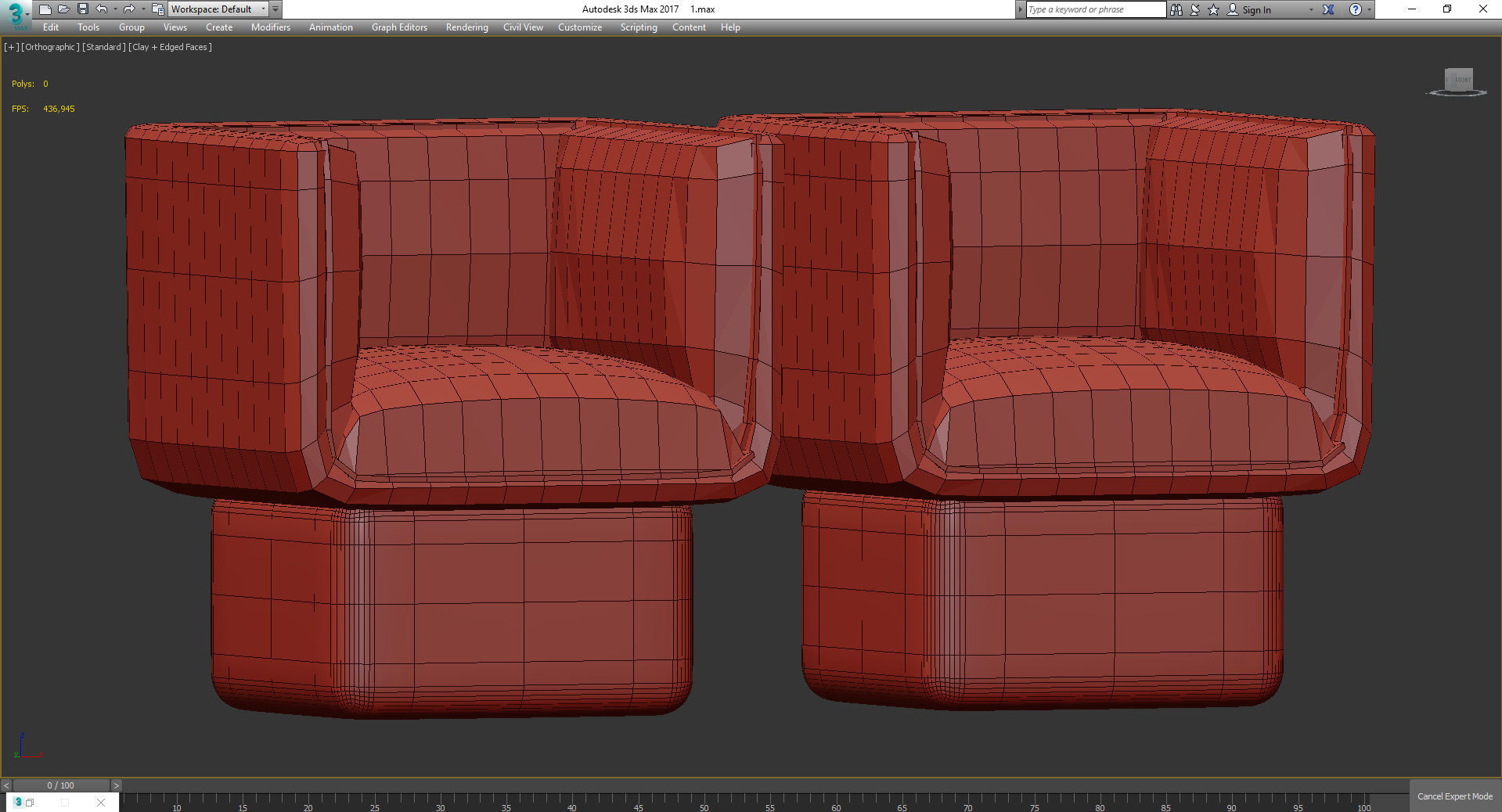Minimize the 3ds Max window

[x=1412, y=9]
